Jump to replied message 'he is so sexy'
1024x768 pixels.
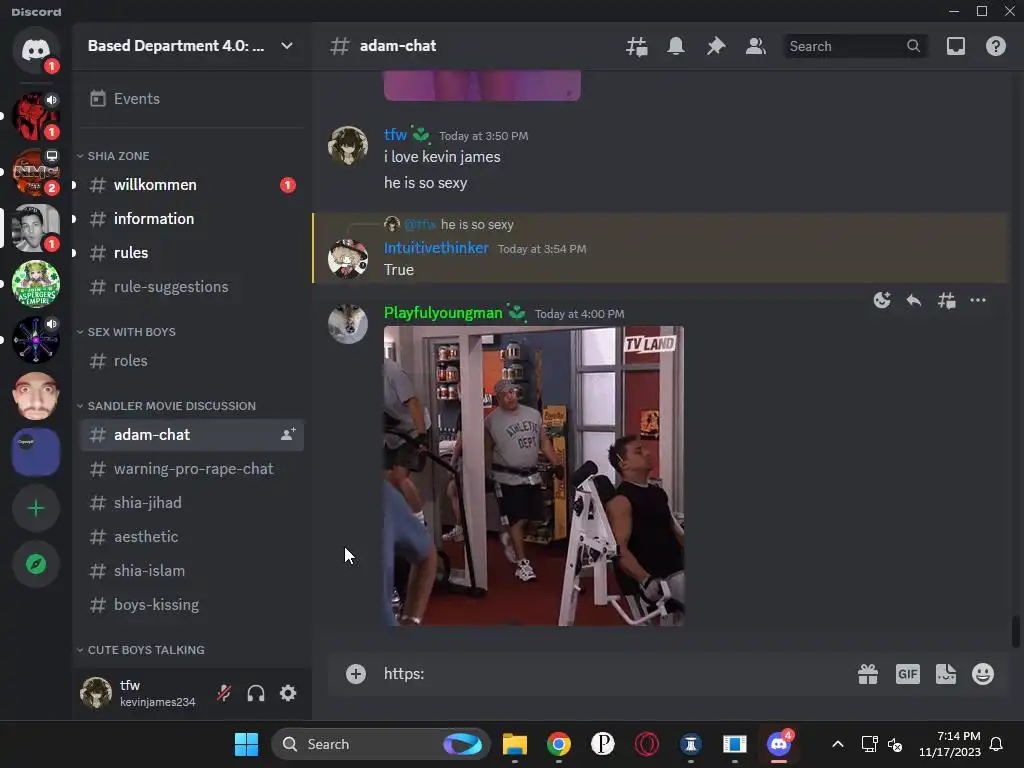[x=477, y=225]
